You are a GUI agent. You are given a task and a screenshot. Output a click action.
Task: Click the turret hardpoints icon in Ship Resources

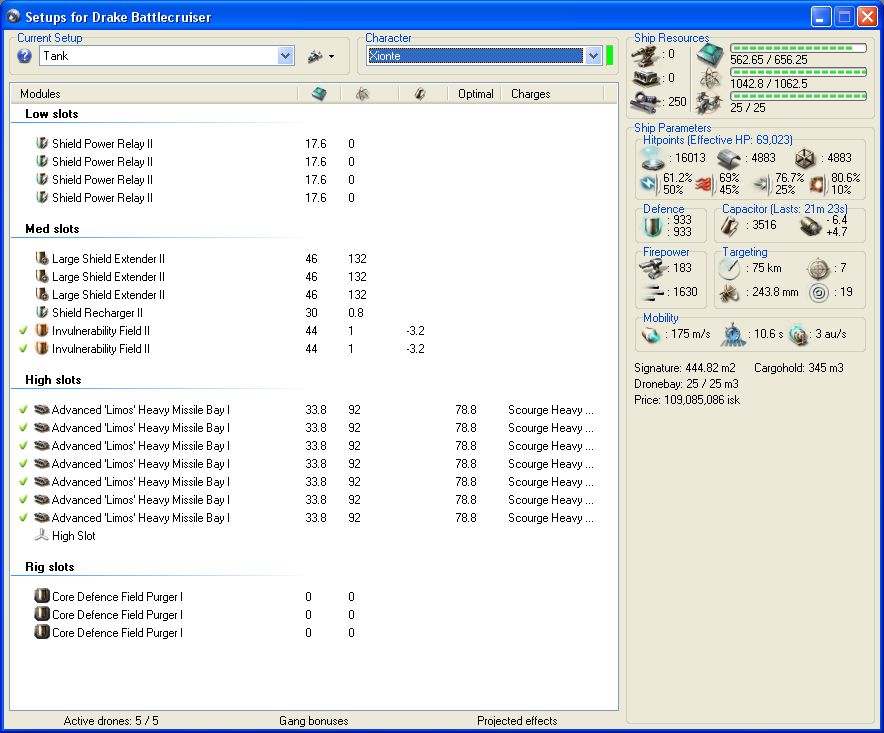[645, 55]
